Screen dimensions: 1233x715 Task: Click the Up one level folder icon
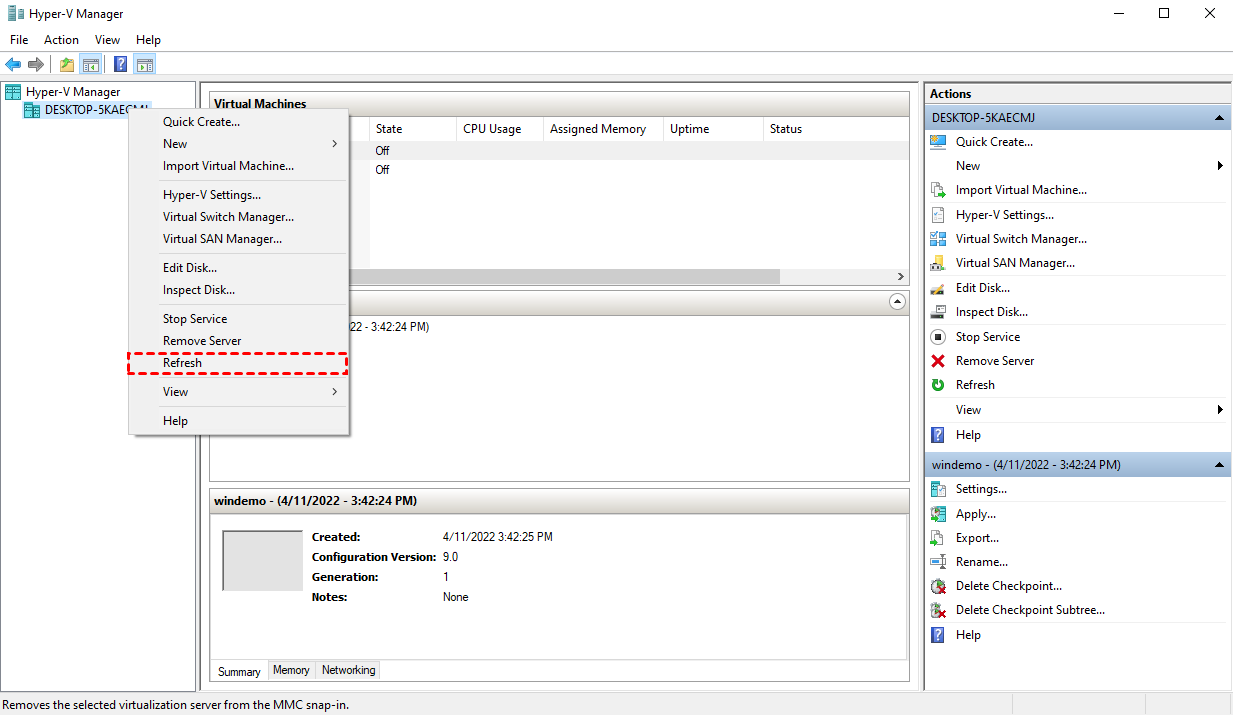point(67,65)
